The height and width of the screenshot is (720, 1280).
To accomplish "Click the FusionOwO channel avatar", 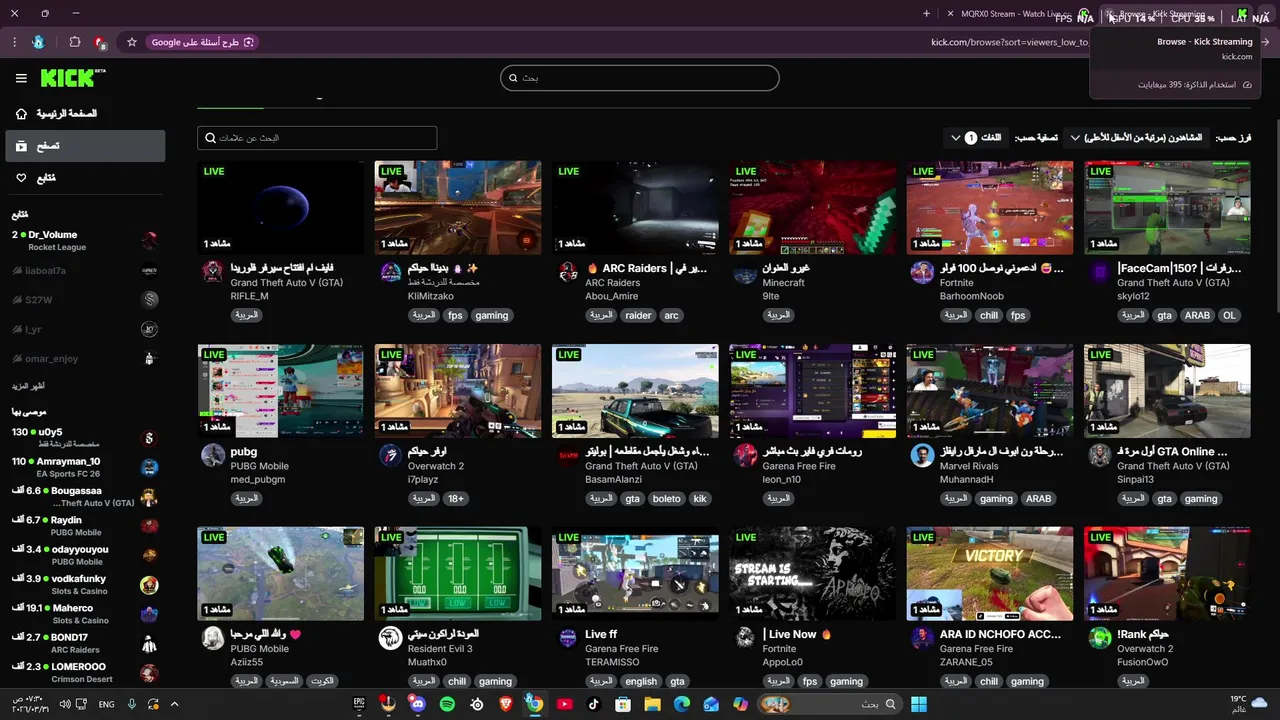I will (1100, 638).
